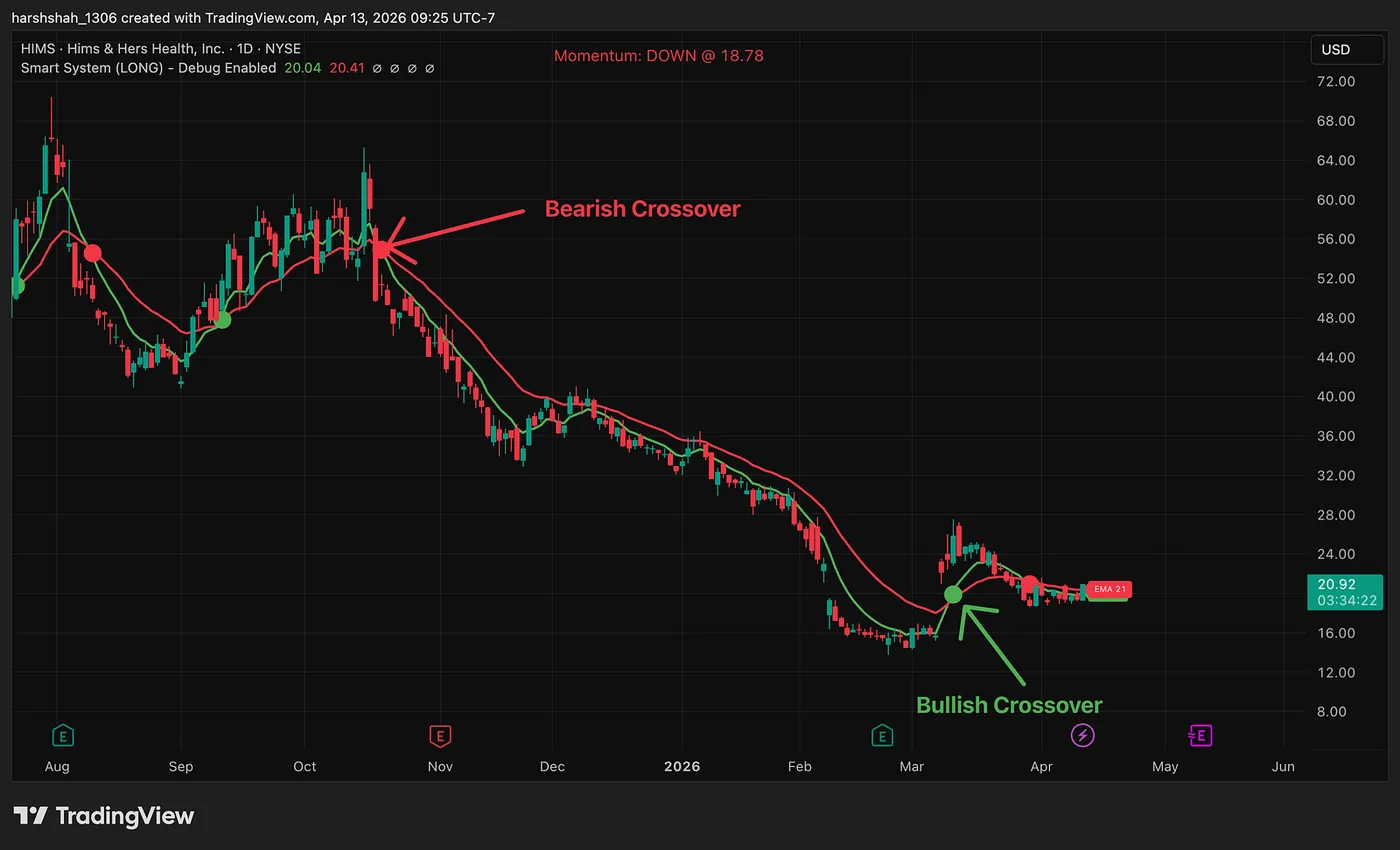Viewport: 1400px width, 850px height.
Task: Click the Oct label on the time axis
Action: pos(305,767)
